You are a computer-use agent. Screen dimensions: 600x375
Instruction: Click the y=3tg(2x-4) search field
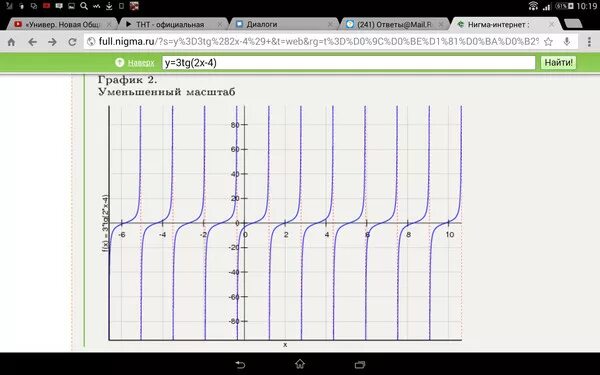349,63
